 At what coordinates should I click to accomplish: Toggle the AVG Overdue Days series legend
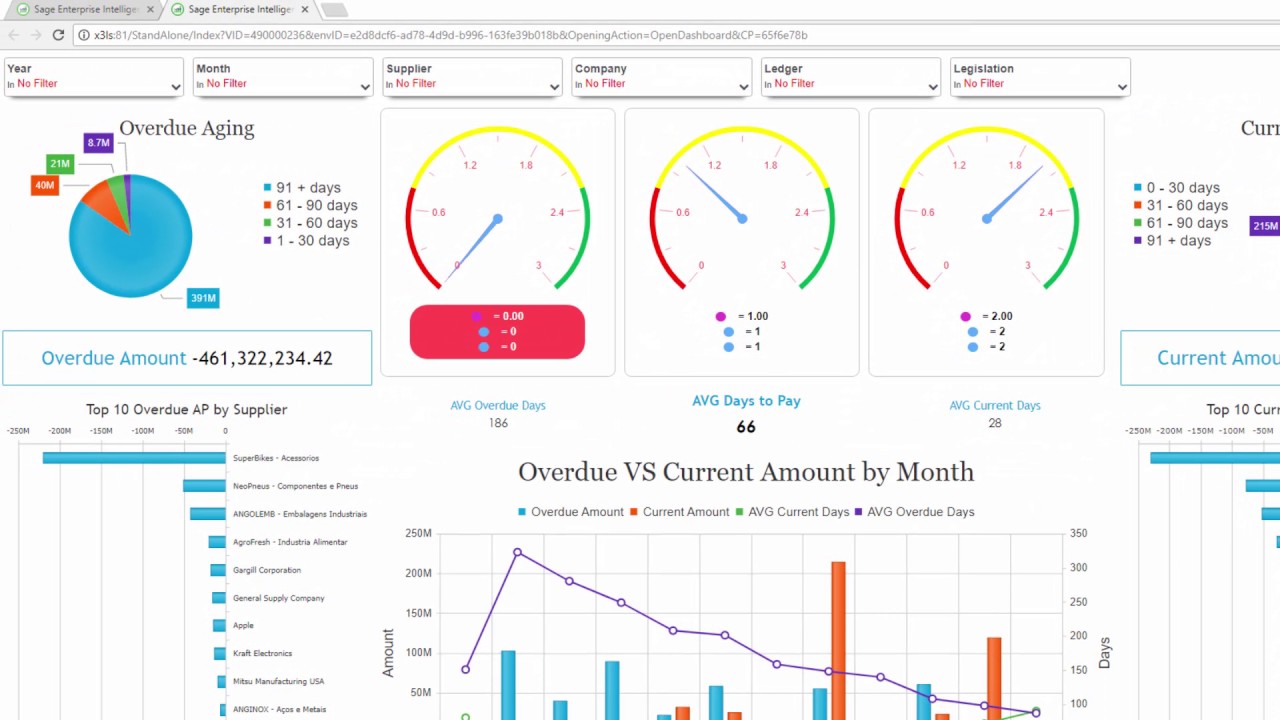click(915, 512)
